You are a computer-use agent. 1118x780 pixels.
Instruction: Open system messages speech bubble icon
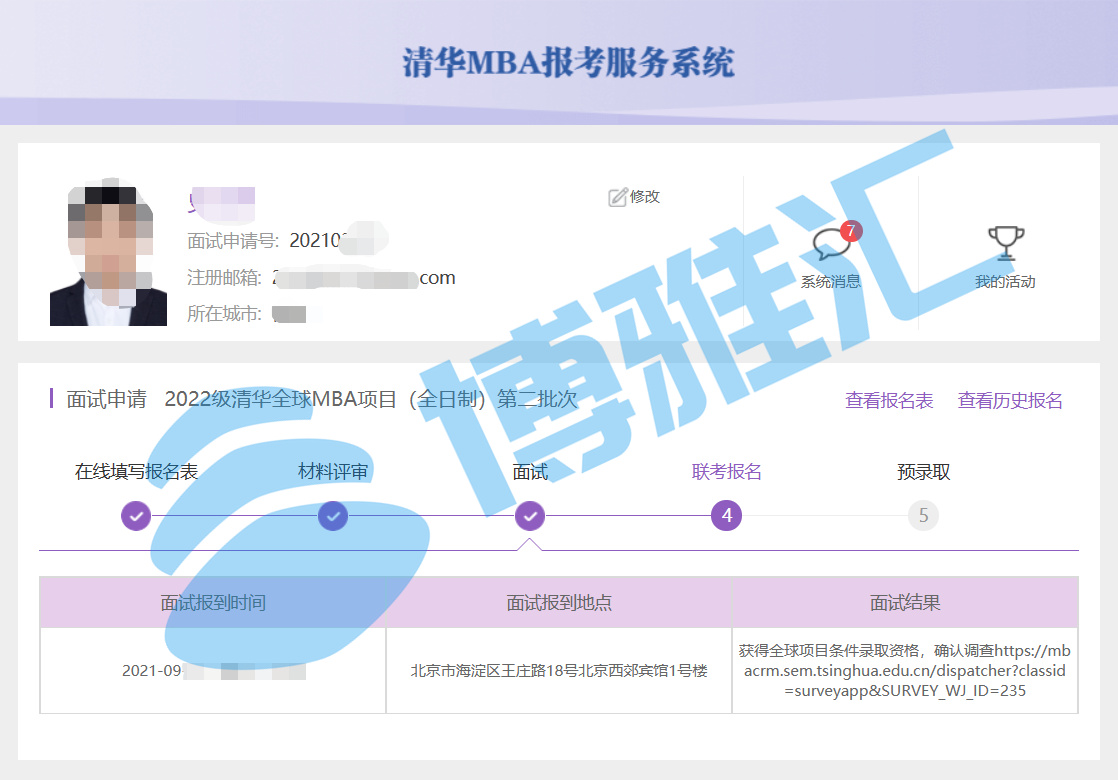(x=829, y=245)
